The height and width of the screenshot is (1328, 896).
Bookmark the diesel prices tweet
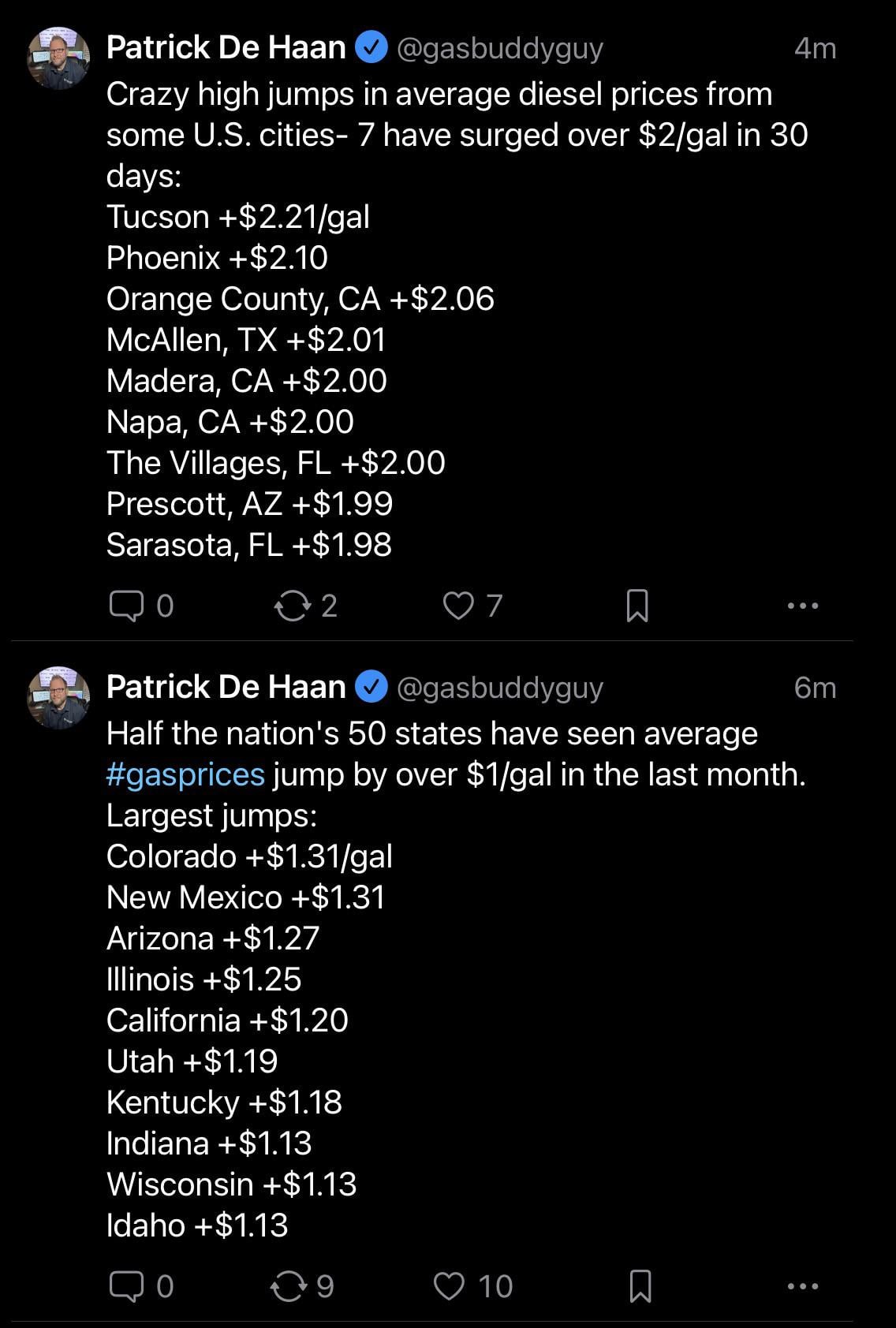tap(637, 606)
